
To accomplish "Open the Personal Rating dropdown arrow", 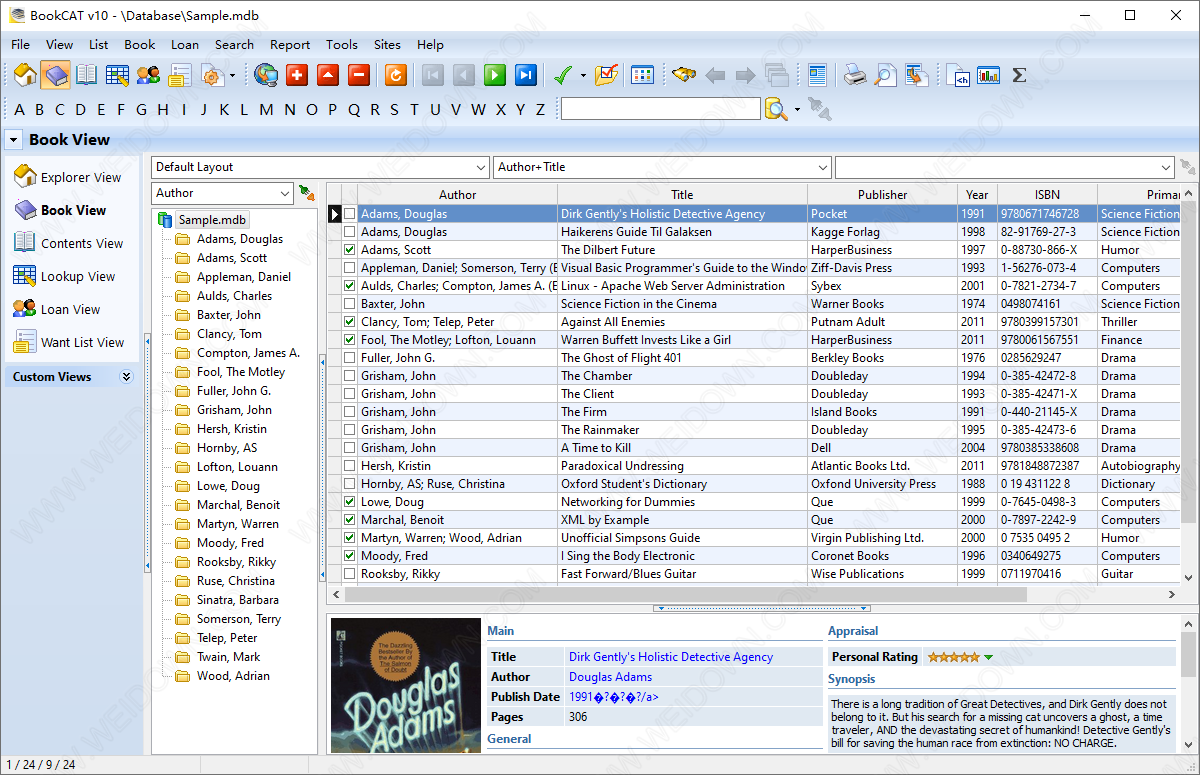I will pyautogui.click(x=989, y=657).
